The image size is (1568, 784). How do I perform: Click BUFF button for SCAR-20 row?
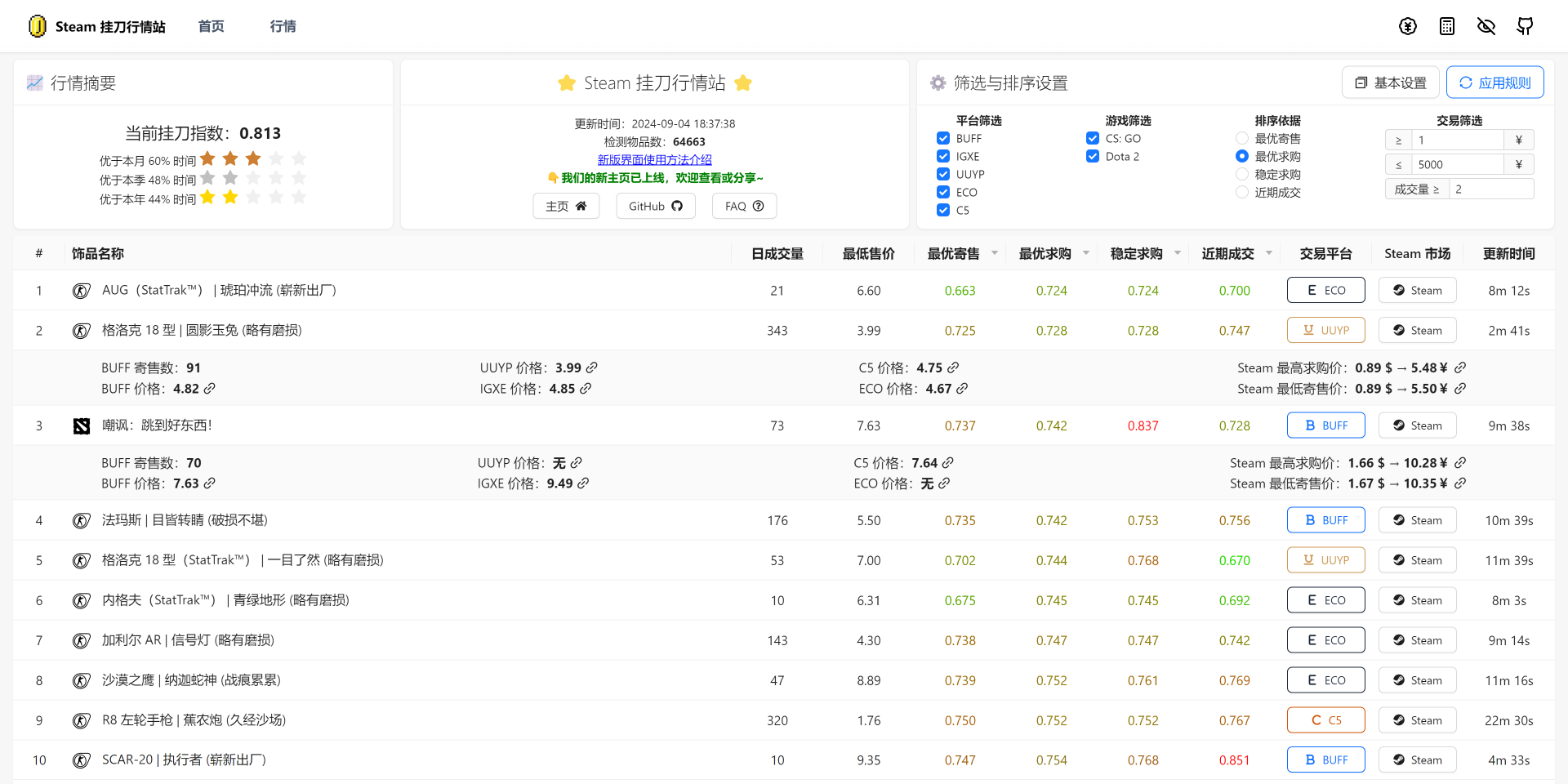[x=1326, y=759]
